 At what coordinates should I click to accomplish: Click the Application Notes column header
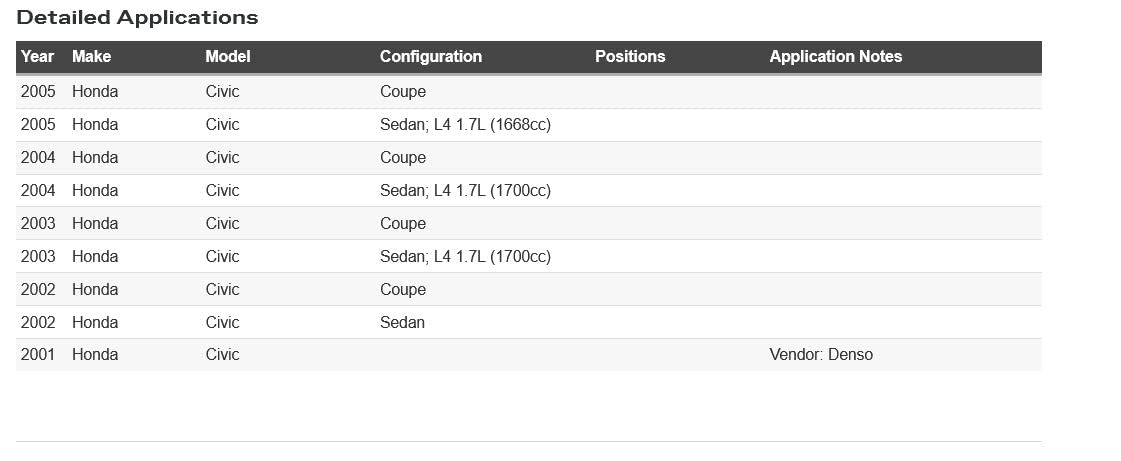pyautogui.click(x=835, y=57)
